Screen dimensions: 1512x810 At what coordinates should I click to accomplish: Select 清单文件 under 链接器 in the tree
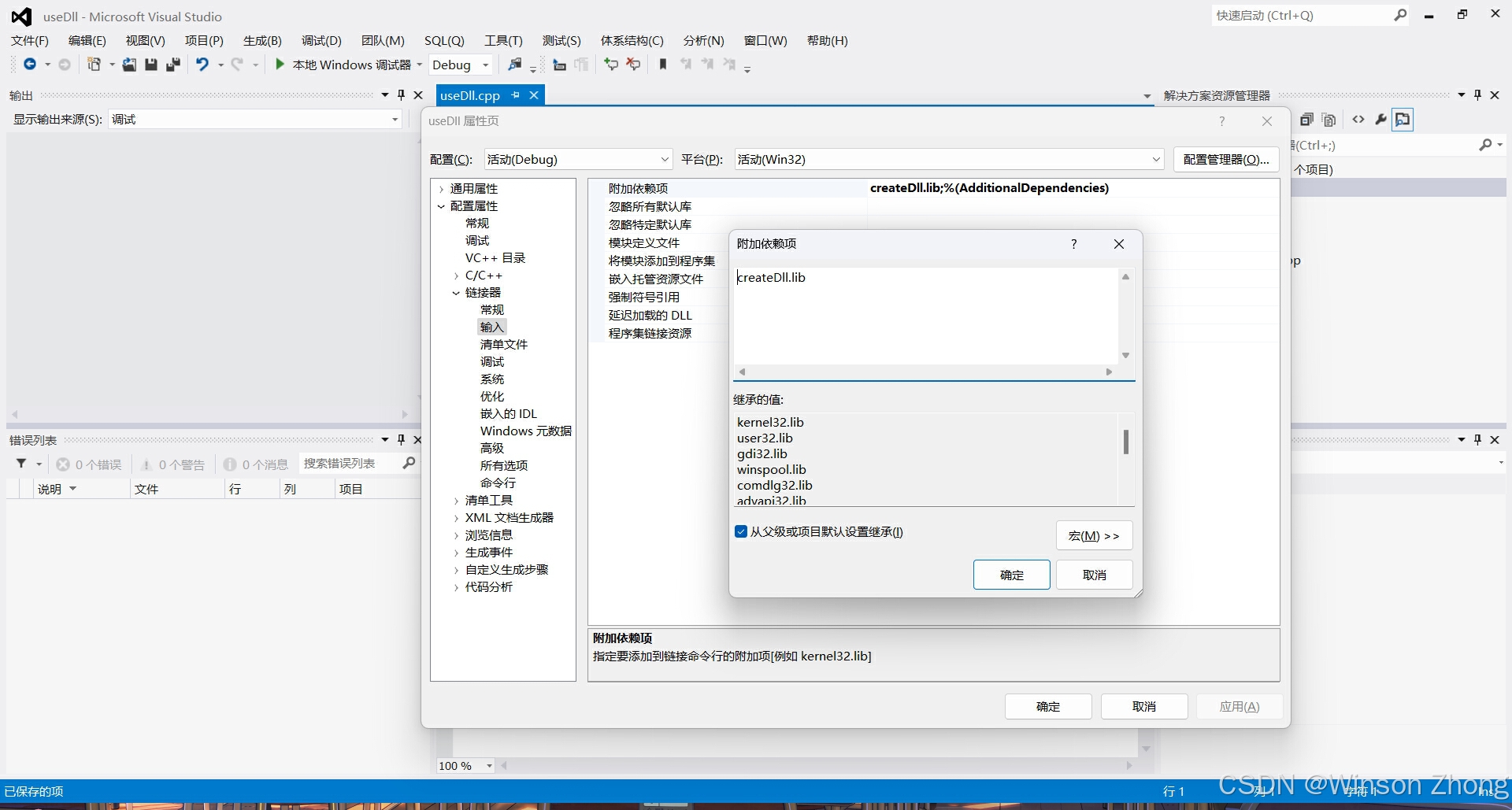[504, 345]
